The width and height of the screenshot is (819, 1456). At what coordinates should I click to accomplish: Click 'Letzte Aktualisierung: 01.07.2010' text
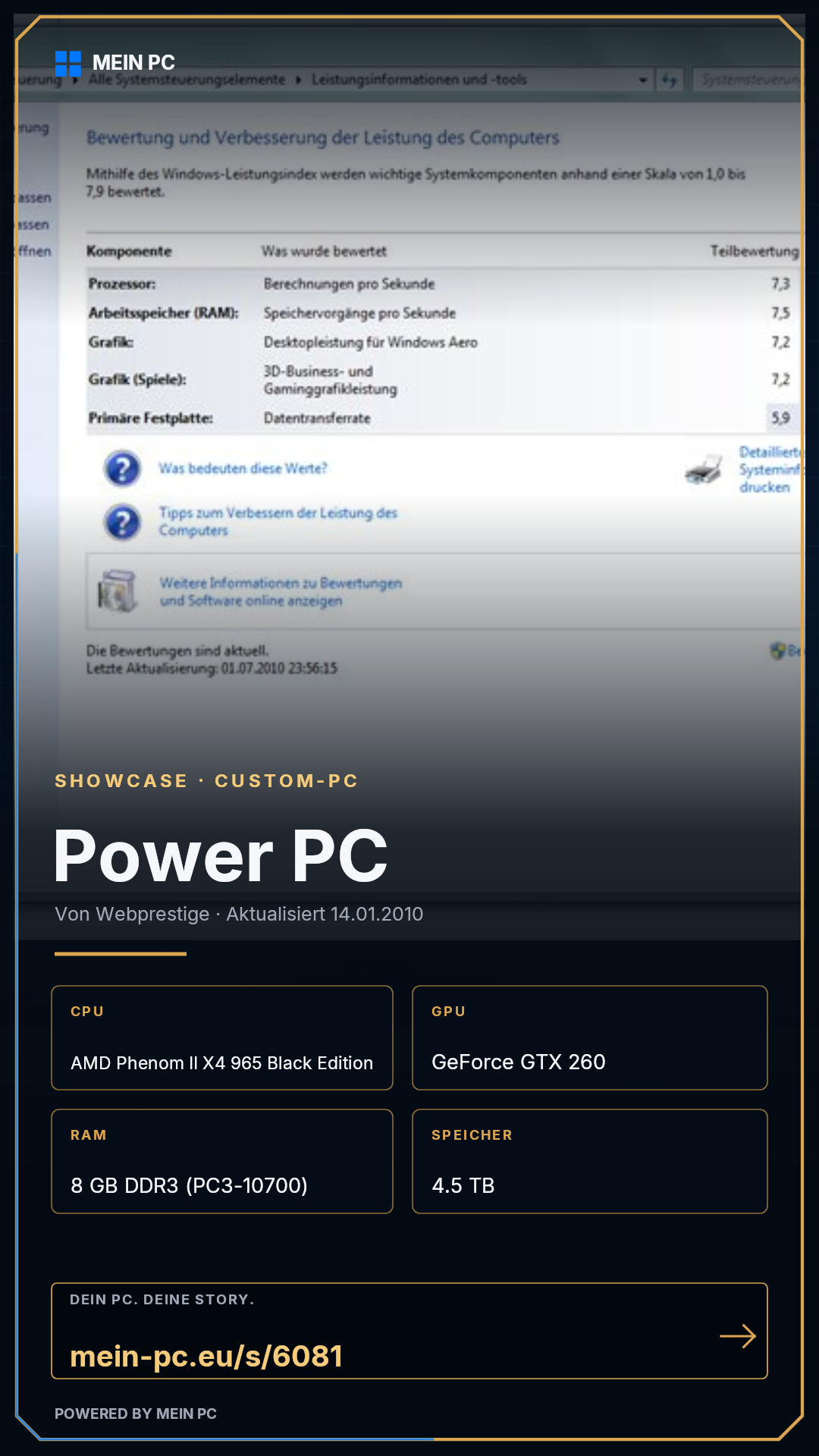click(x=212, y=668)
